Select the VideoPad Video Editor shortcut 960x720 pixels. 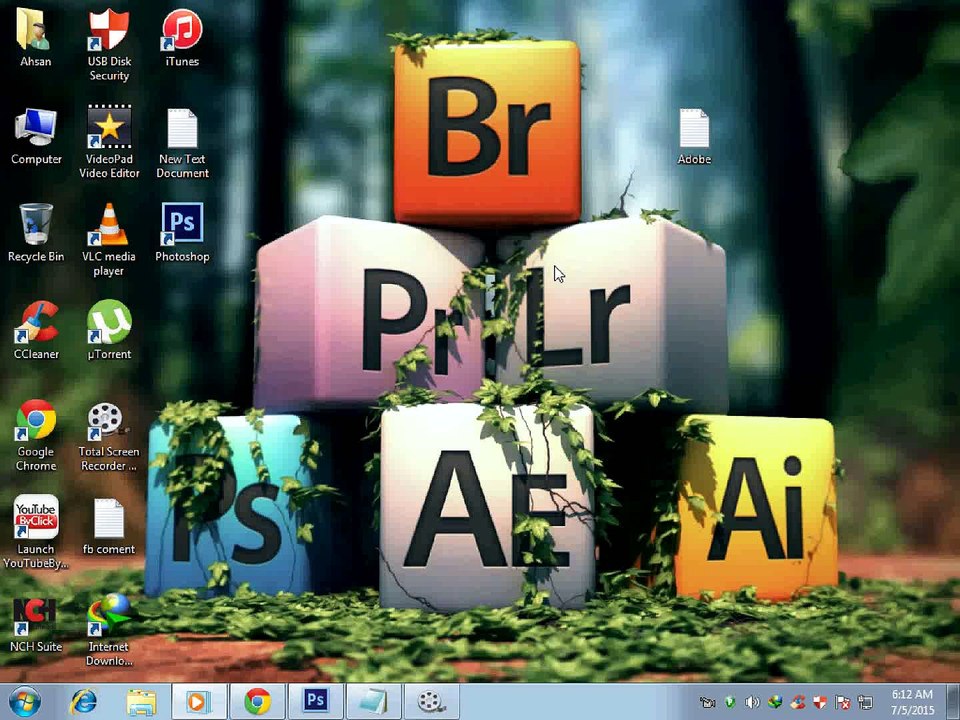109,142
